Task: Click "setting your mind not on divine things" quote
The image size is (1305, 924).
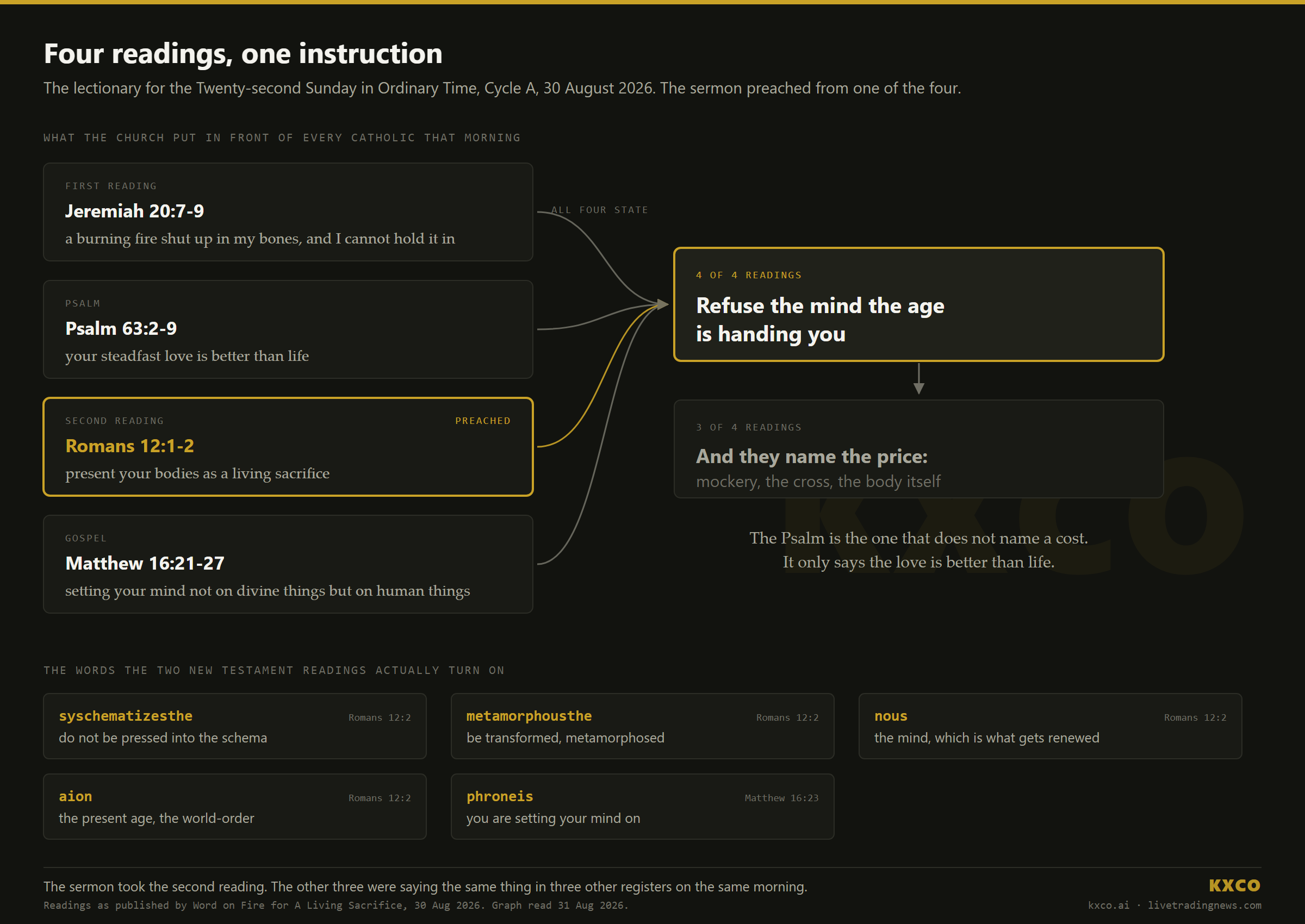Action: coord(268,591)
